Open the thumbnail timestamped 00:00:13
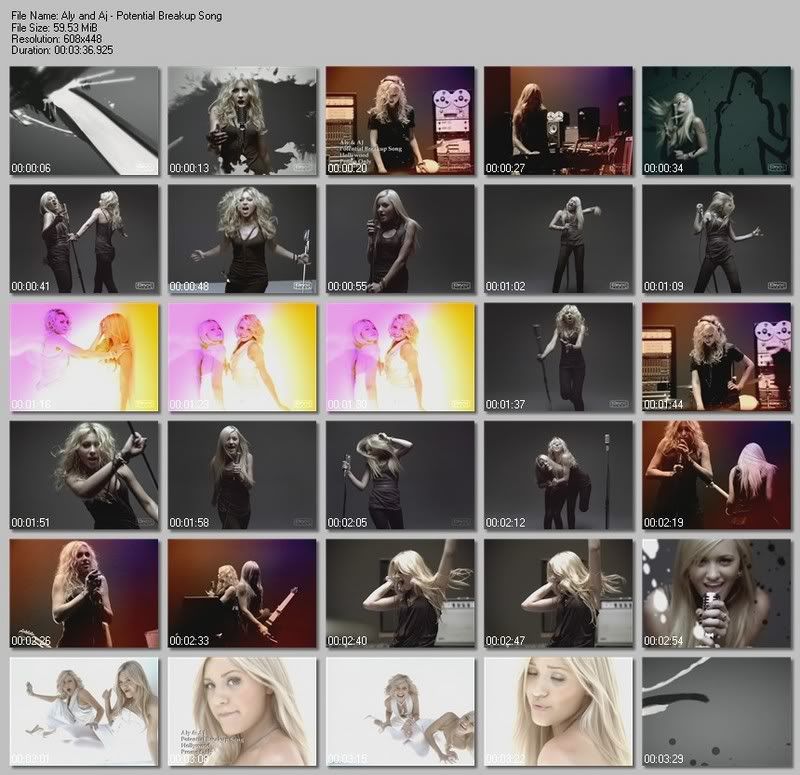800x775 pixels. pos(242,121)
